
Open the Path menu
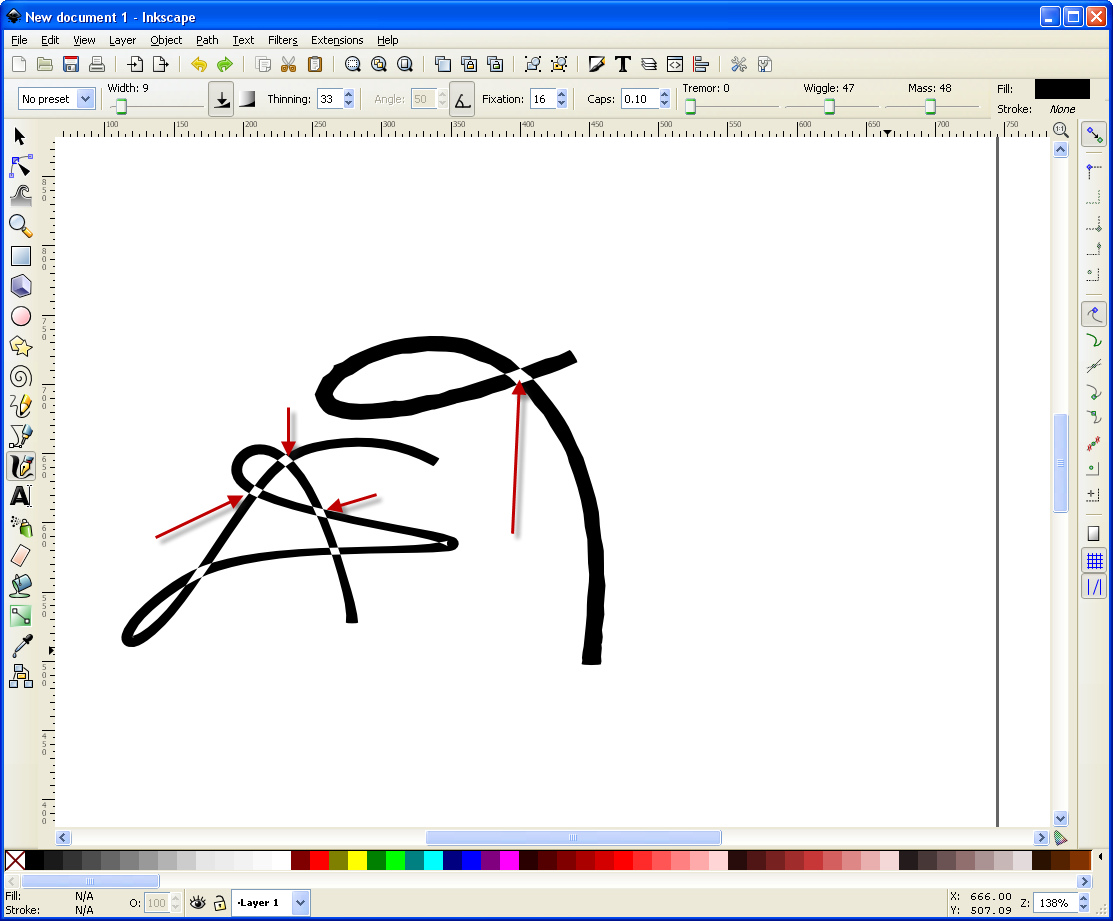206,40
